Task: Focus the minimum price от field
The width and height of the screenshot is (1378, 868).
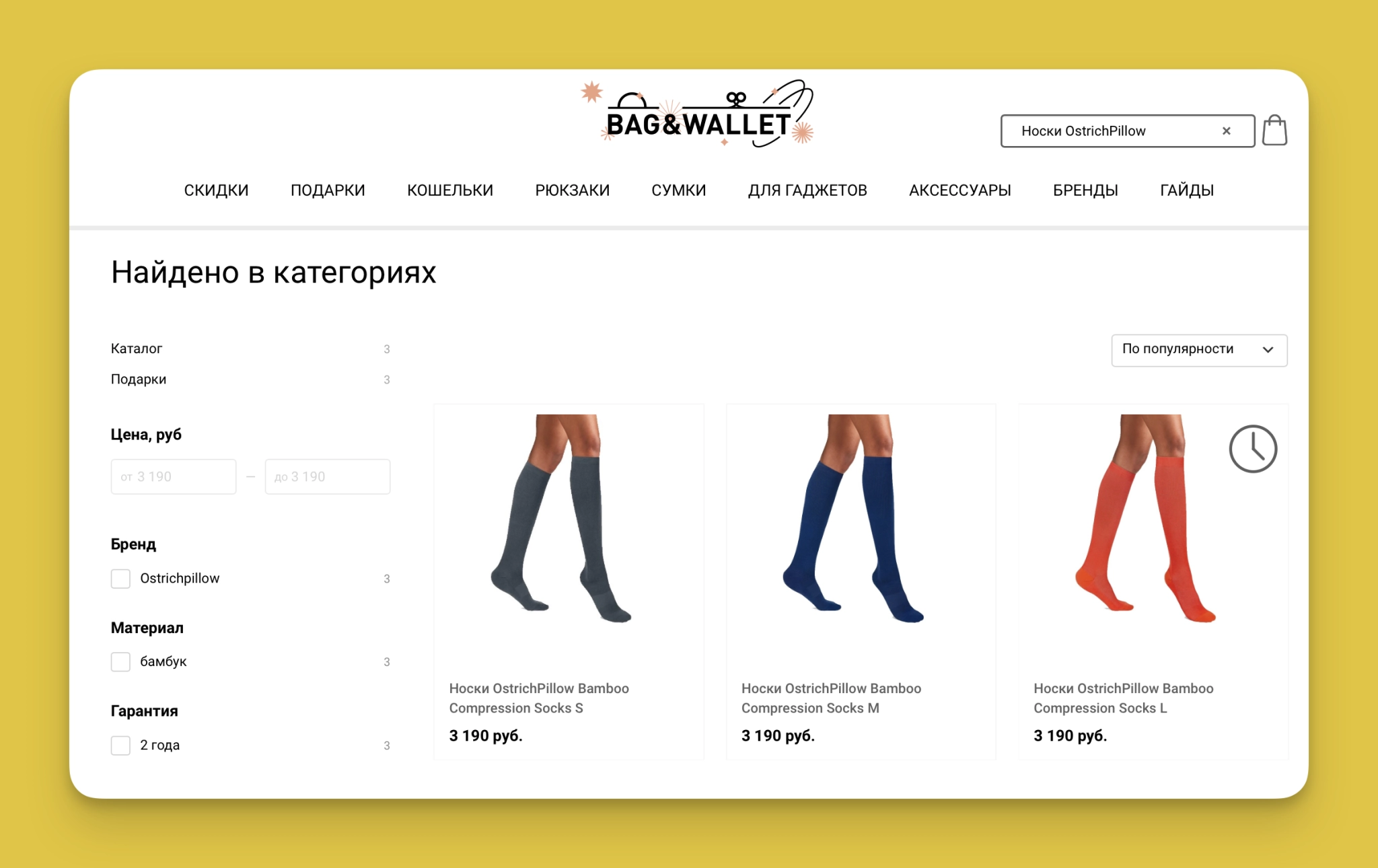Action: pyautogui.click(x=174, y=477)
